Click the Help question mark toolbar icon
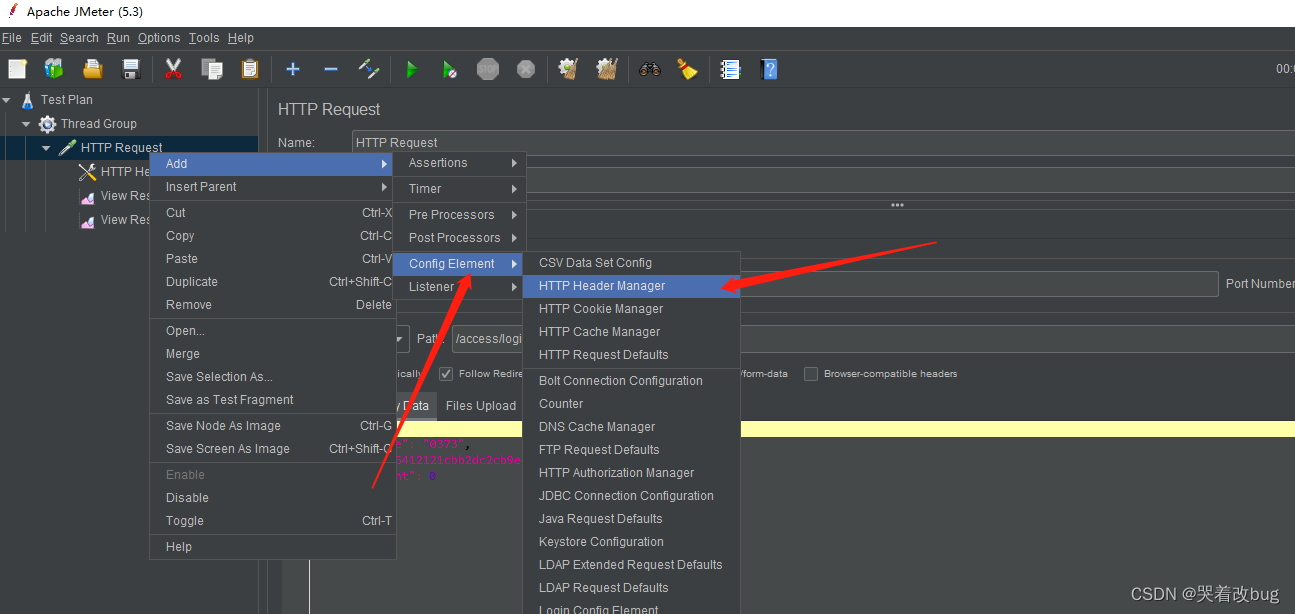This screenshot has width=1295, height=614. [x=768, y=69]
